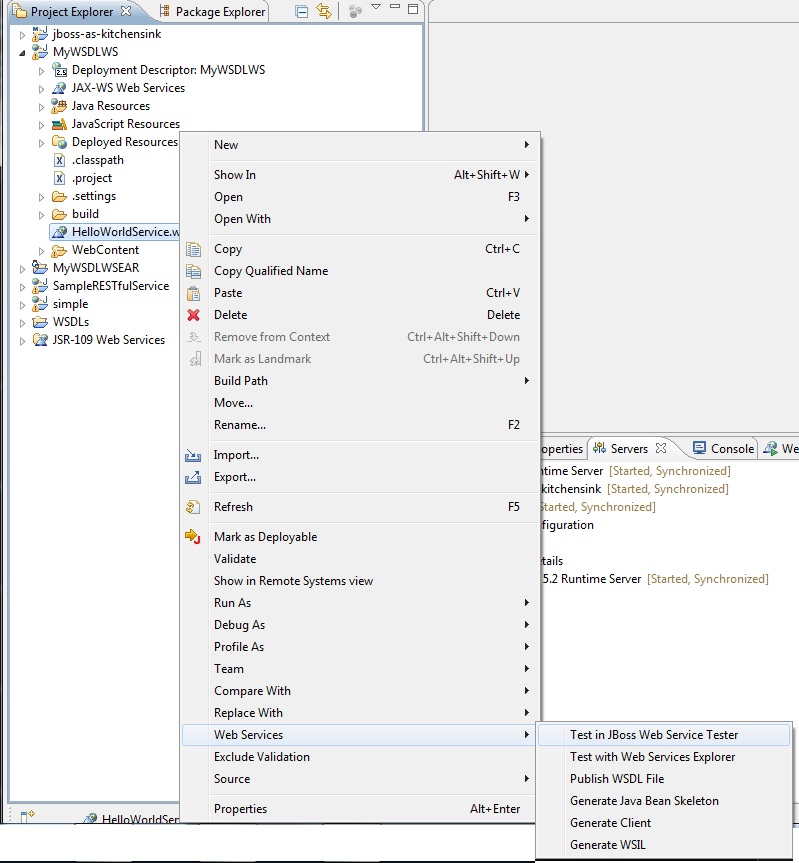799x863 pixels.
Task: Click the .project file icon
Action: pos(59,178)
